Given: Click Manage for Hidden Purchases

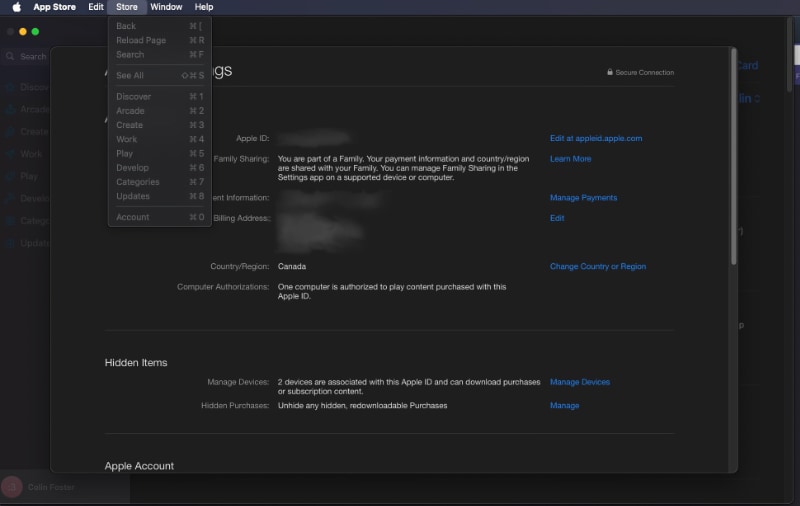Looking at the screenshot, I should tap(564, 406).
